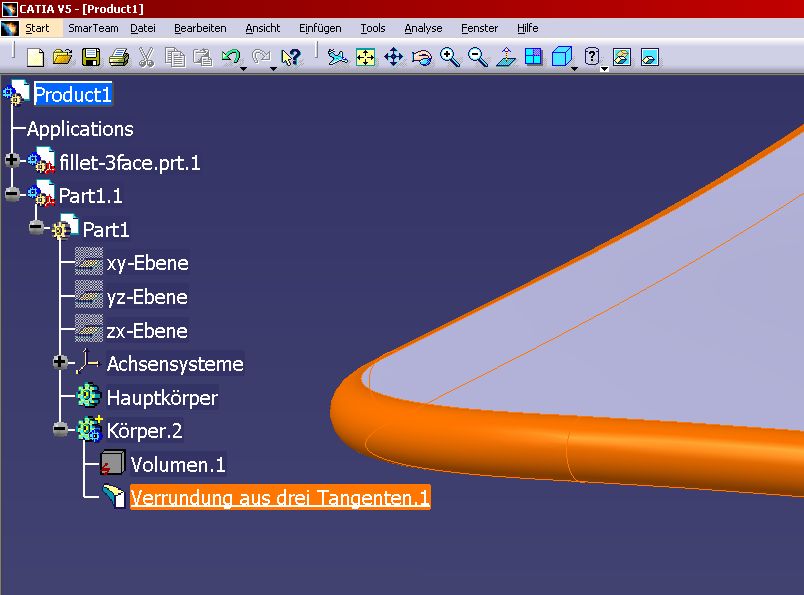Select Verrundung aus drei Tangenten.1
Image resolution: width=804 pixels, height=595 pixels.
pos(280,498)
